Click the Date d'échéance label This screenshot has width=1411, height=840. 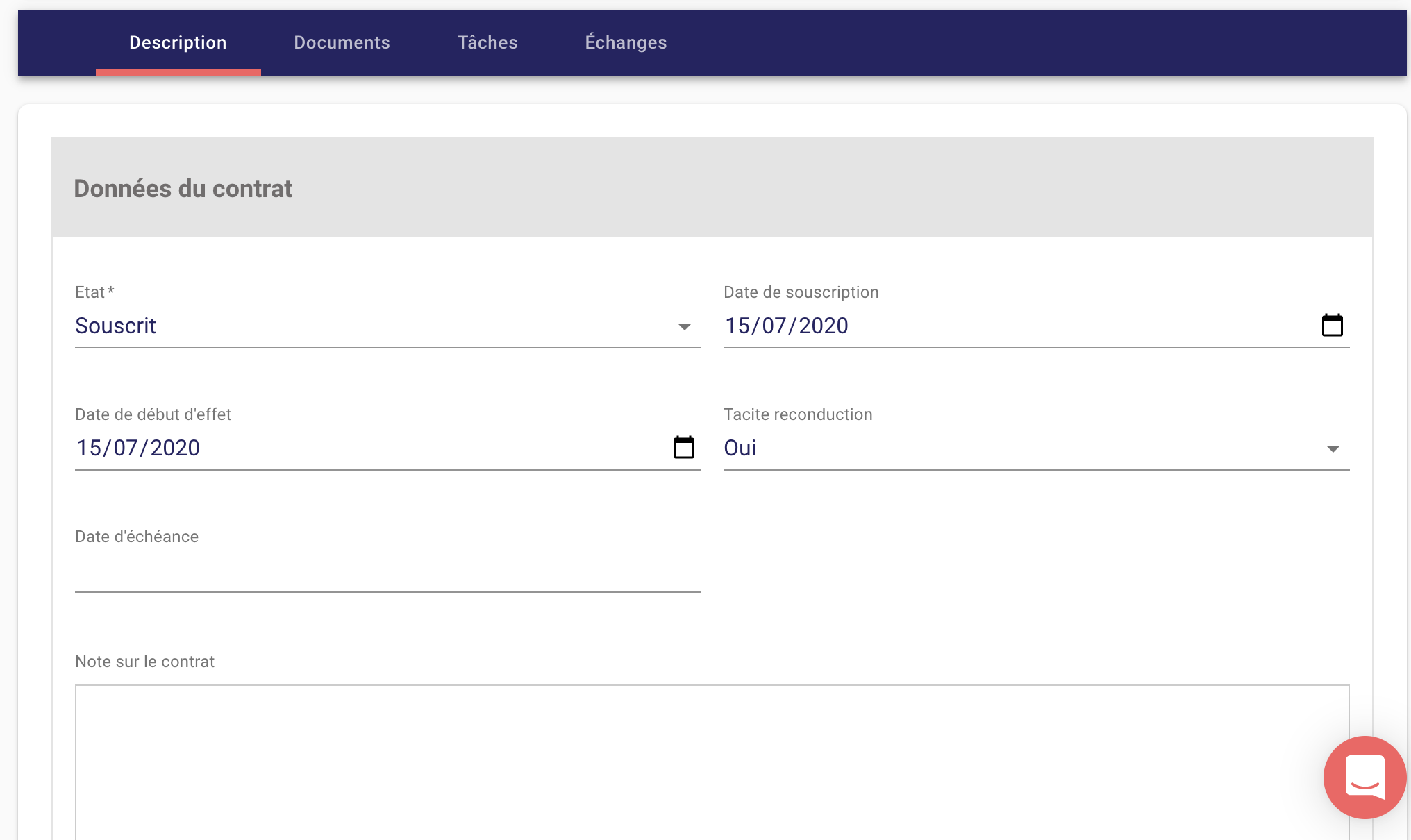(x=137, y=537)
